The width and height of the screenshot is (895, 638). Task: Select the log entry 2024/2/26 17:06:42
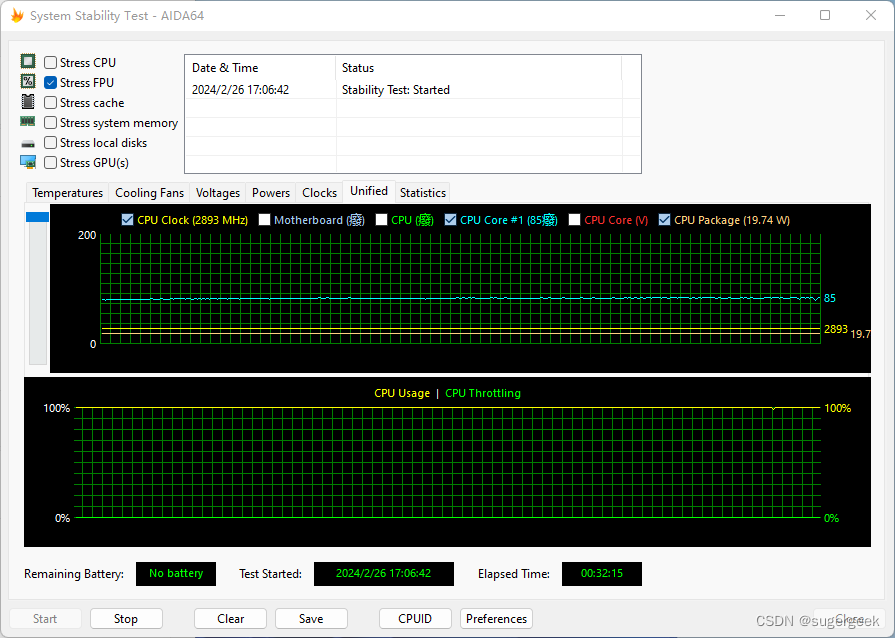[x=240, y=90]
